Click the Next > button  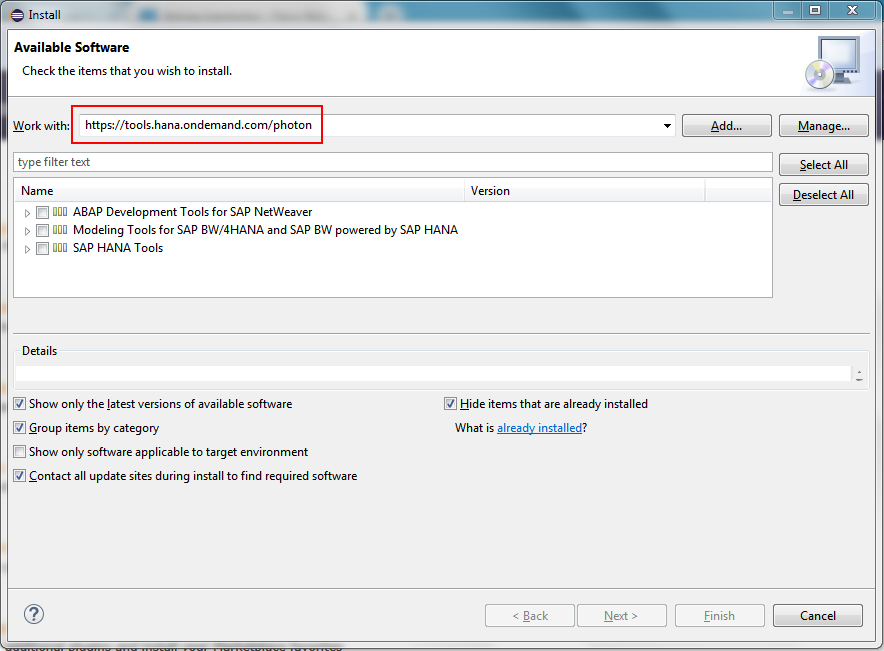621,615
